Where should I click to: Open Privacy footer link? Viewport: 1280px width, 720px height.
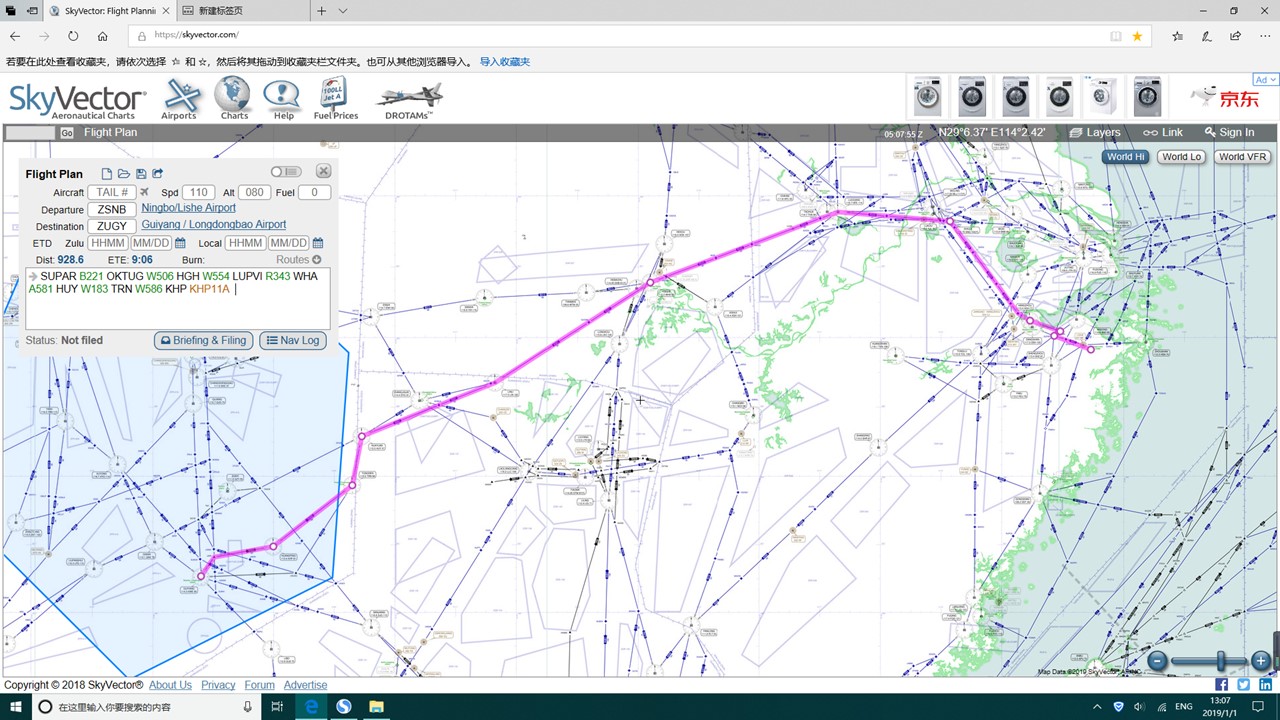[218, 685]
